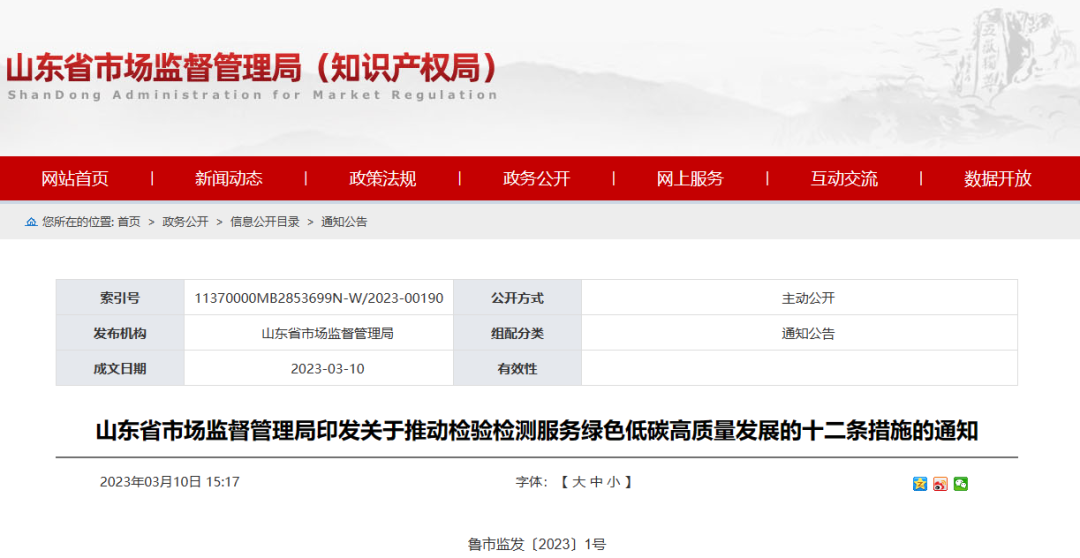
Task: Click the 组配分类 label cell
Action: 517,333
